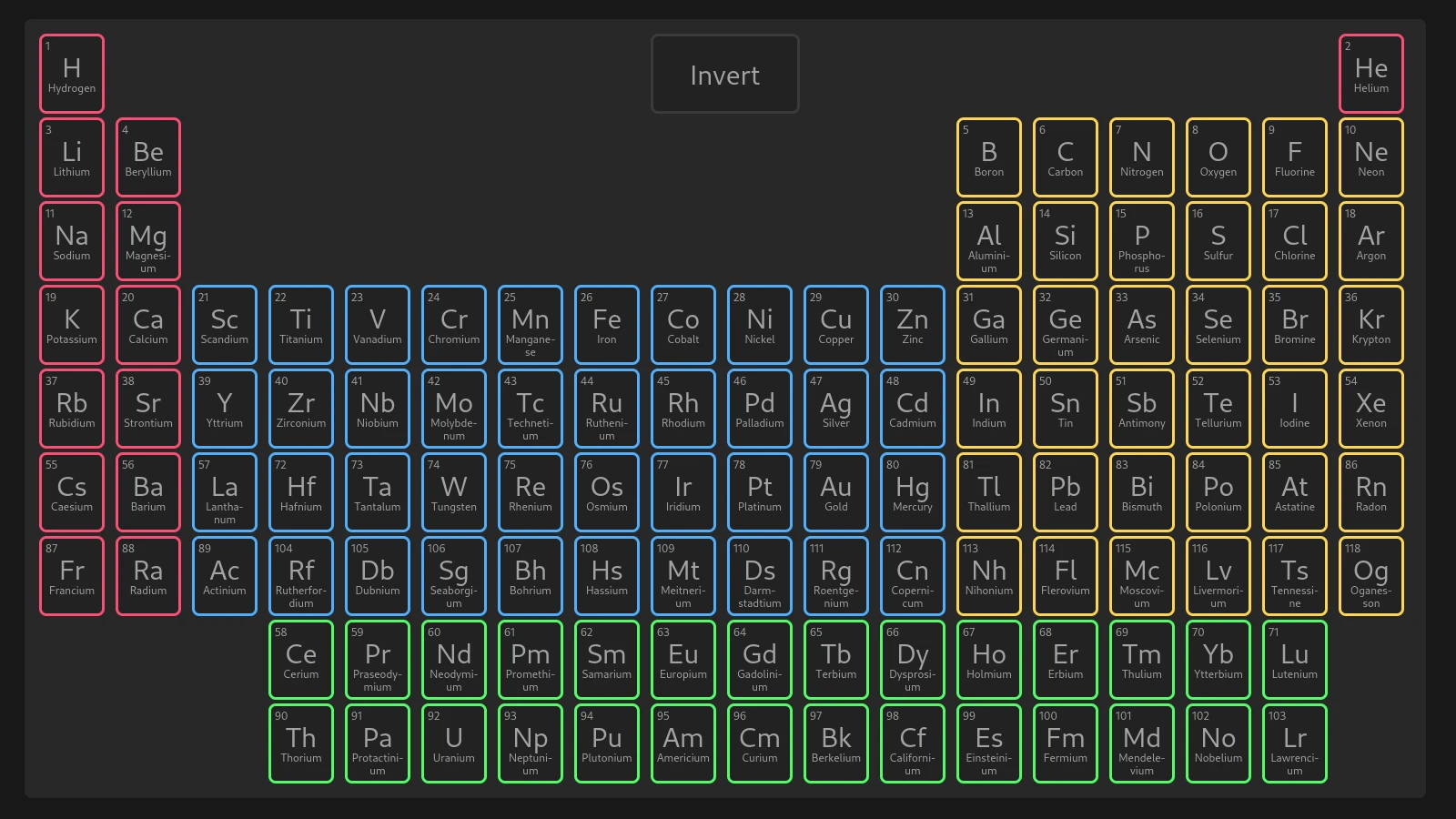Select Mercury, element 80
The image size is (1456, 819).
pos(913,491)
